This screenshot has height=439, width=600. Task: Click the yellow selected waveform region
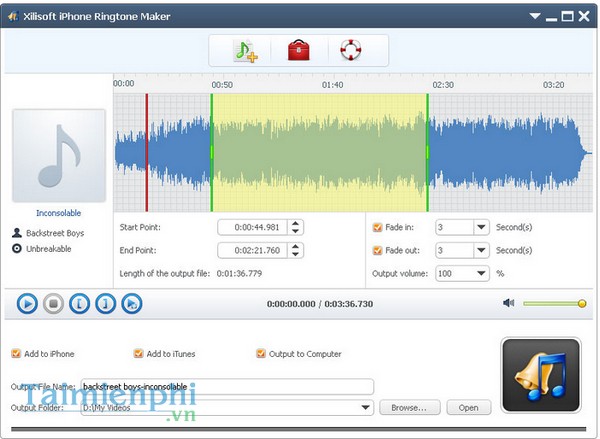pos(320,152)
